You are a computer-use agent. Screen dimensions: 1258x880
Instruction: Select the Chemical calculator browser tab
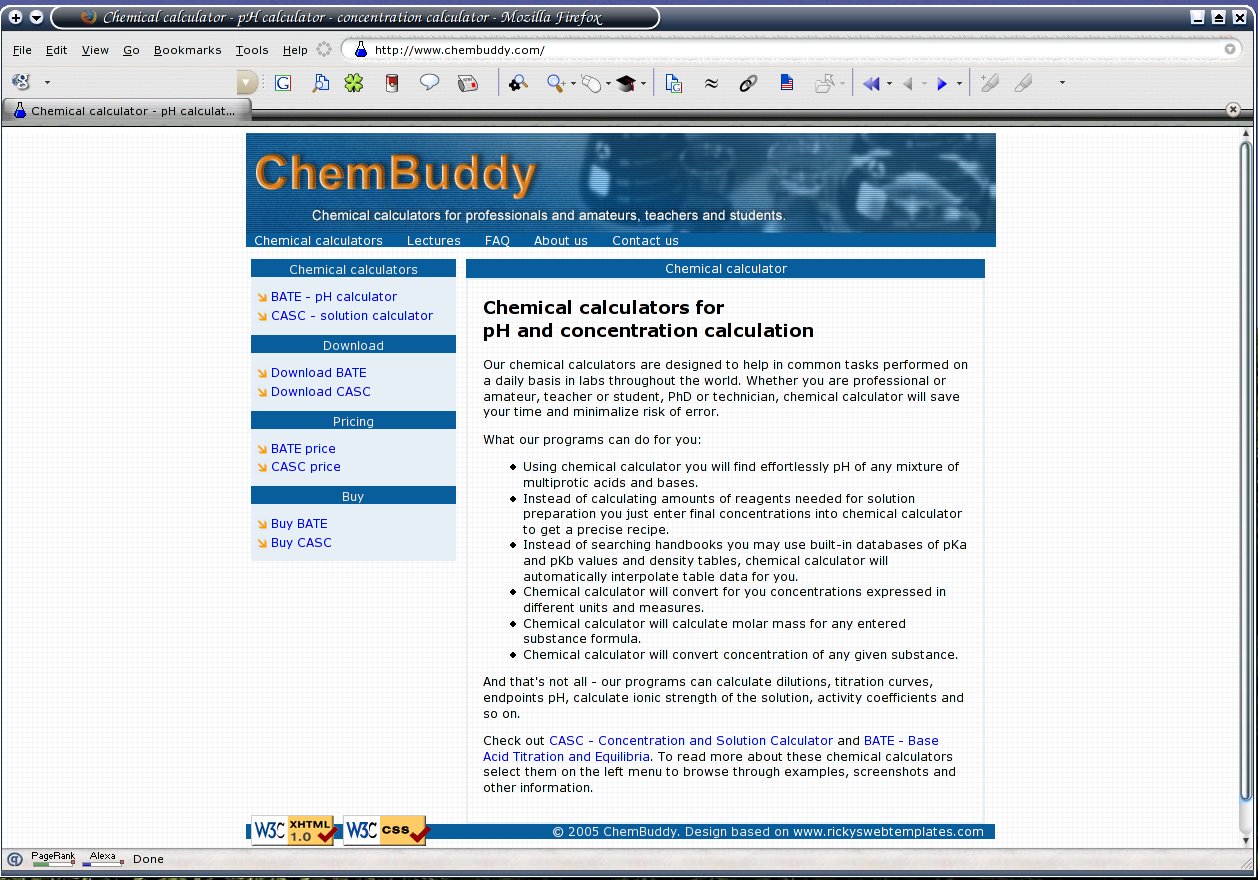coord(127,111)
